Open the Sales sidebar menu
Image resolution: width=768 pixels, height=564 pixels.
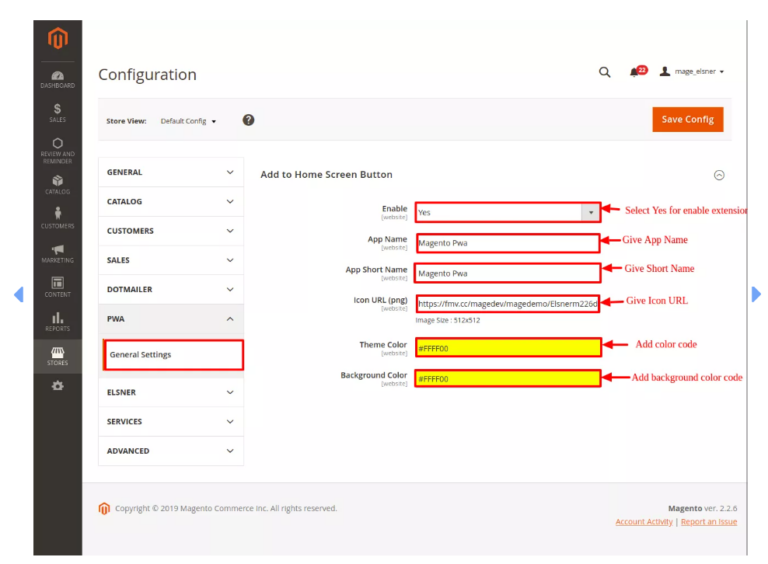pos(58,113)
